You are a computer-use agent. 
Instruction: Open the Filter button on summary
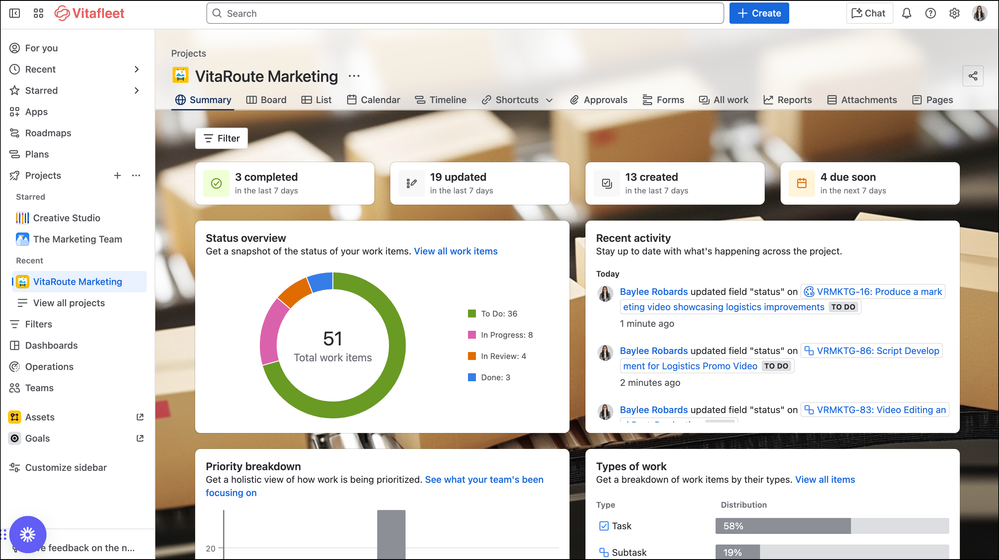[221, 139]
